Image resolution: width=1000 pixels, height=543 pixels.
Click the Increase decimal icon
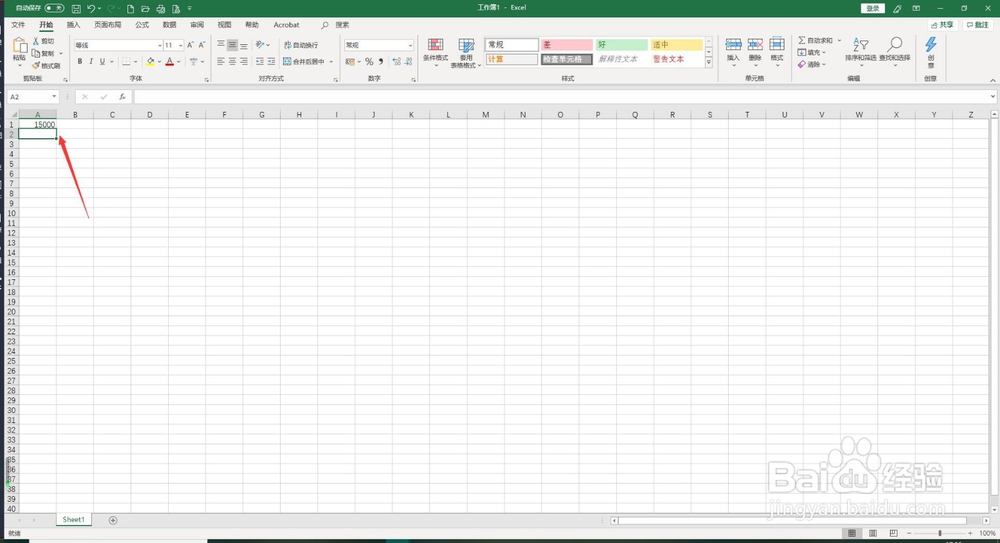coord(397,62)
